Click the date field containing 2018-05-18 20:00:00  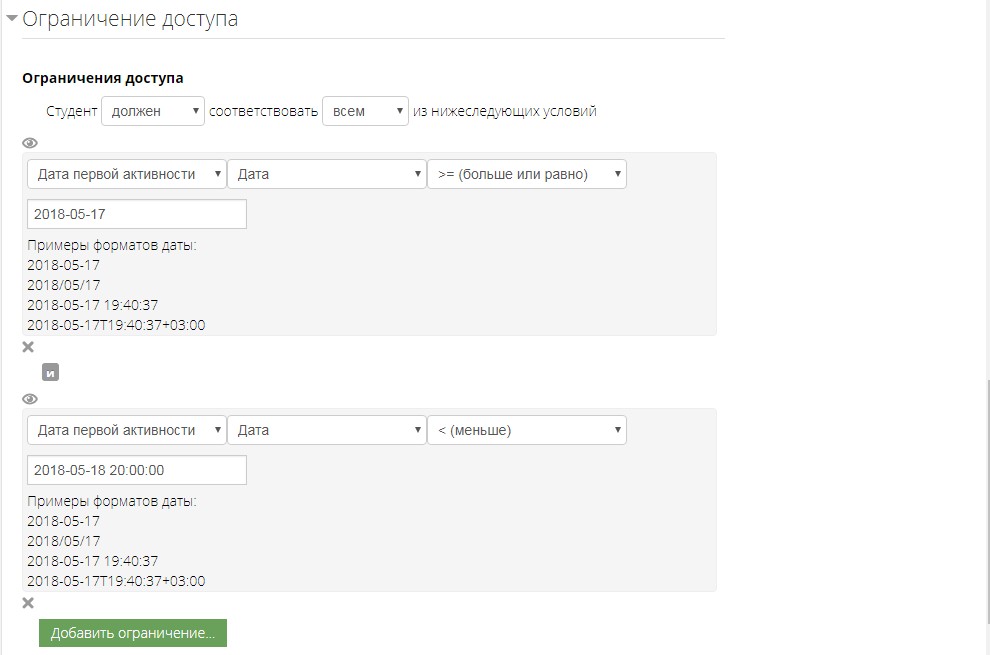point(137,470)
